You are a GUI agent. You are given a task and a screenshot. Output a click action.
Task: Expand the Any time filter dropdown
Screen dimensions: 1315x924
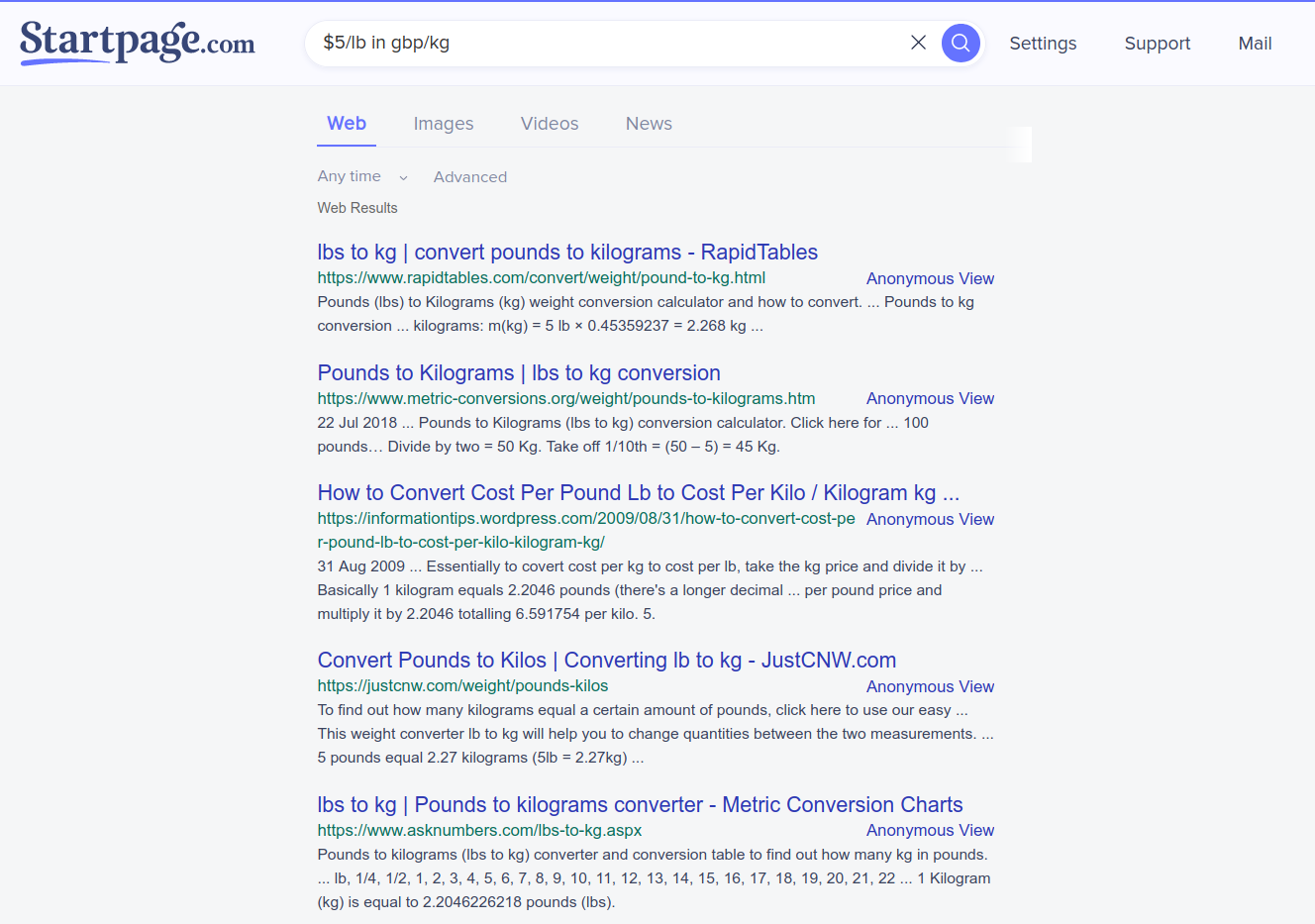[362, 176]
